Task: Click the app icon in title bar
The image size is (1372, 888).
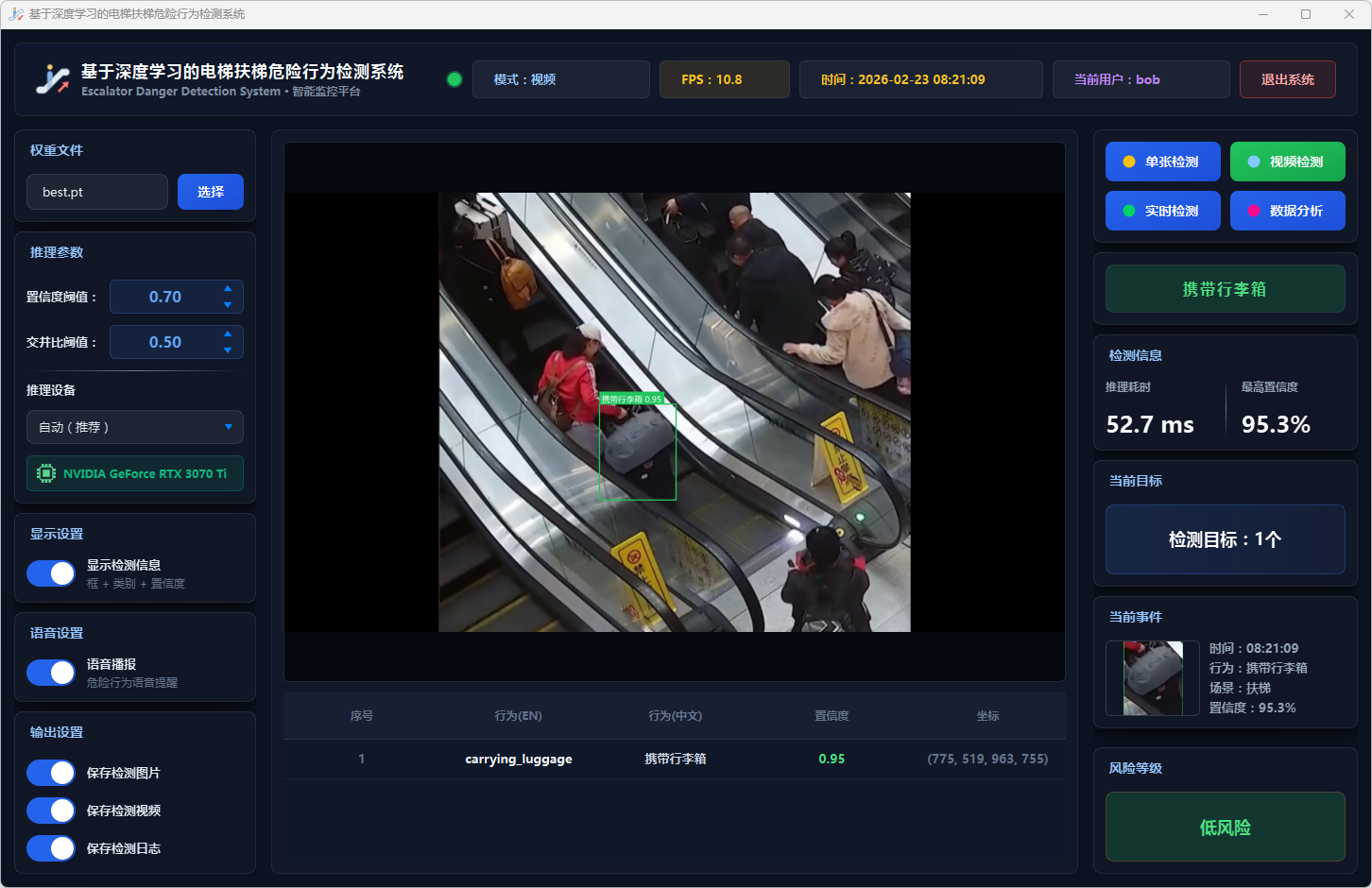Action: click(15, 14)
